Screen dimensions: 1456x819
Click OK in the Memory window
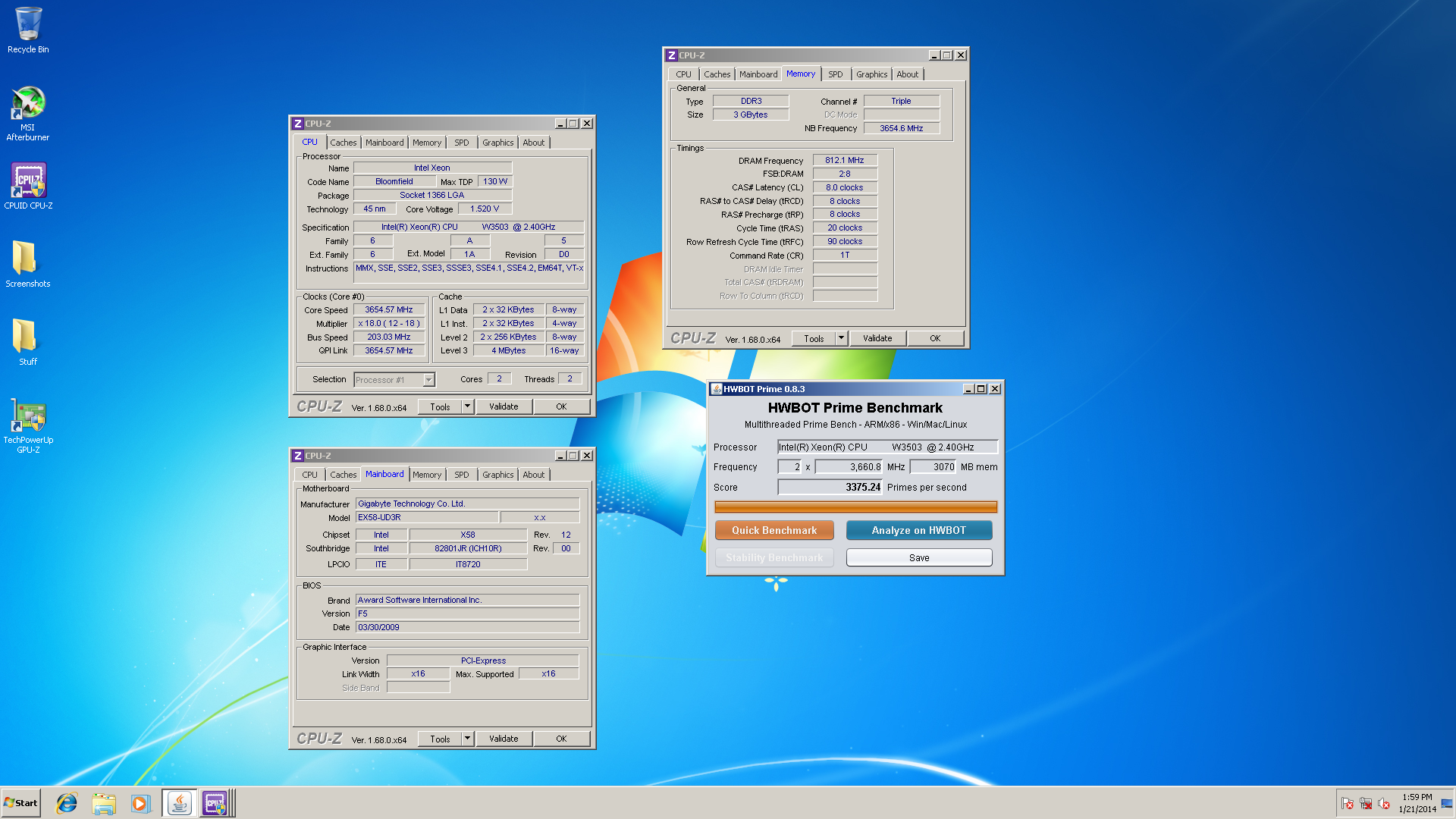pos(935,338)
